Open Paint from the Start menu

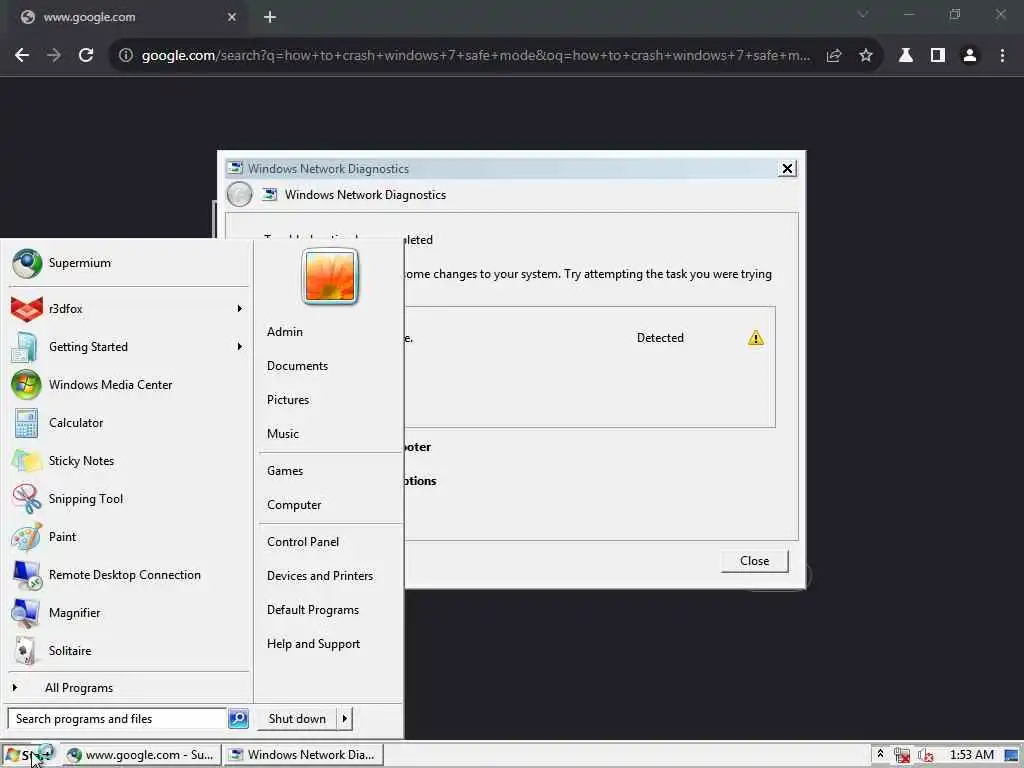pos(128,537)
